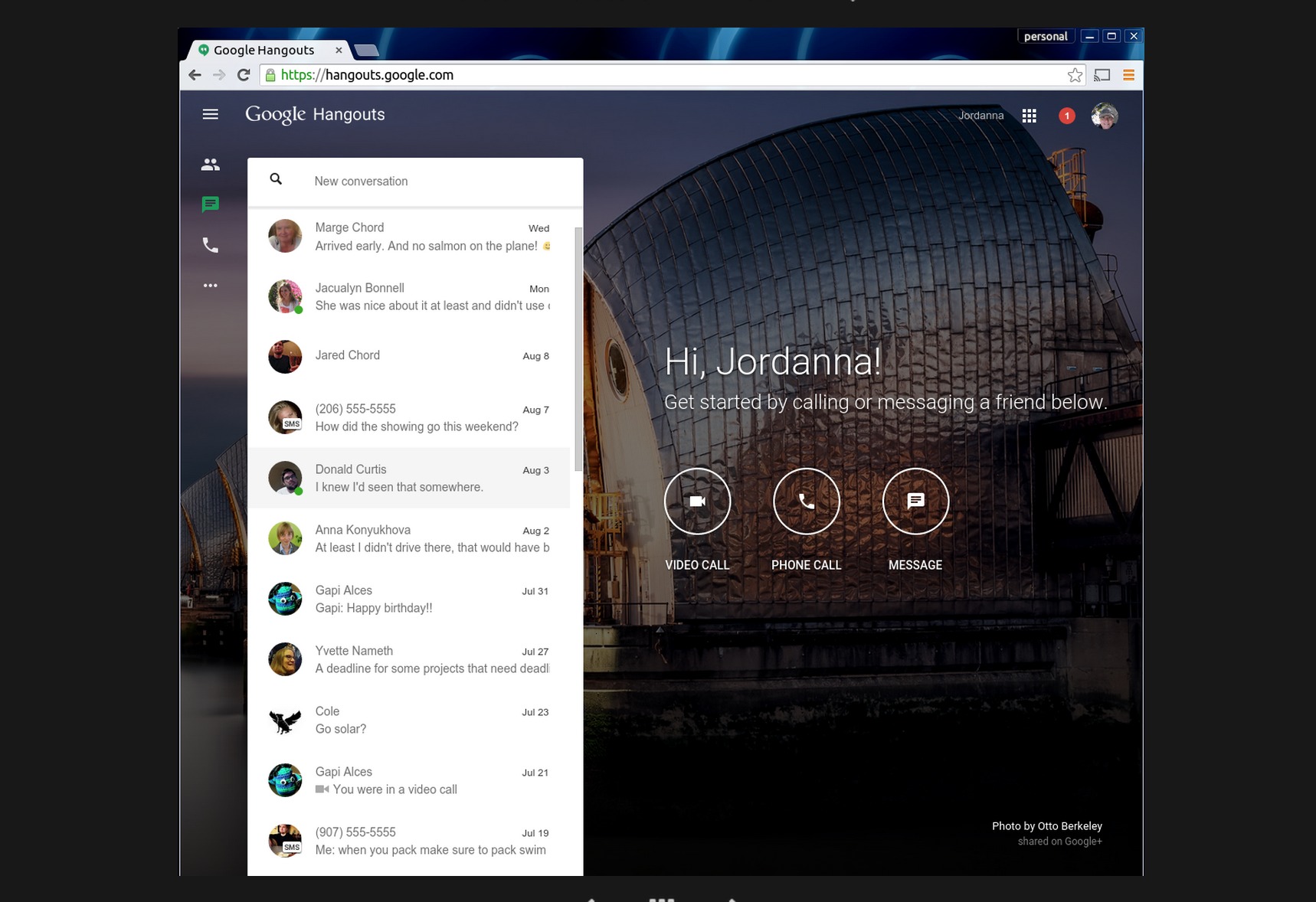Bookmark this page with the star
The height and width of the screenshot is (902, 1316).
pyautogui.click(x=1075, y=75)
